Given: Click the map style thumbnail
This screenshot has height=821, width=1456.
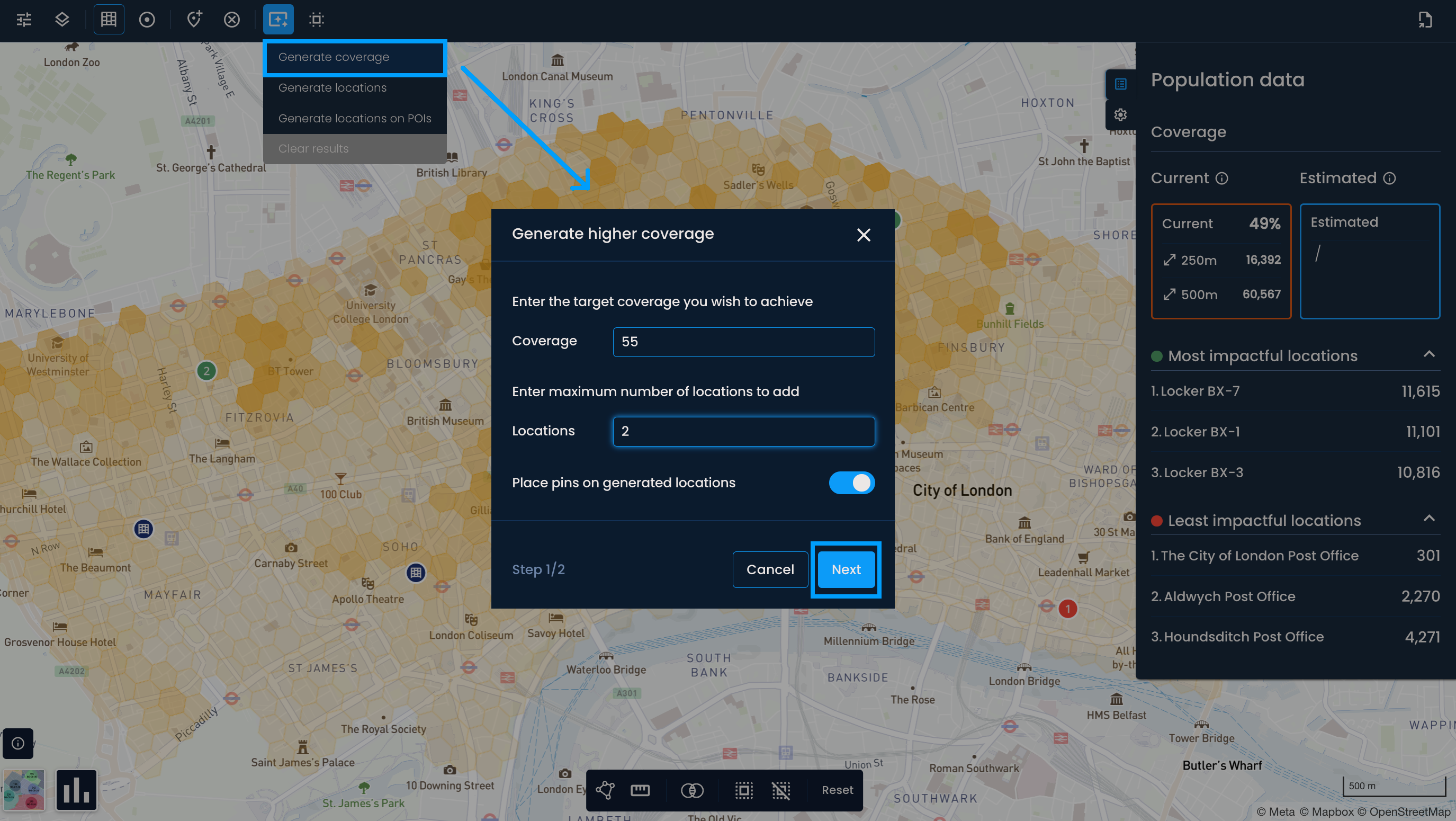Looking at the screenshot, I should tap(24, 790).
